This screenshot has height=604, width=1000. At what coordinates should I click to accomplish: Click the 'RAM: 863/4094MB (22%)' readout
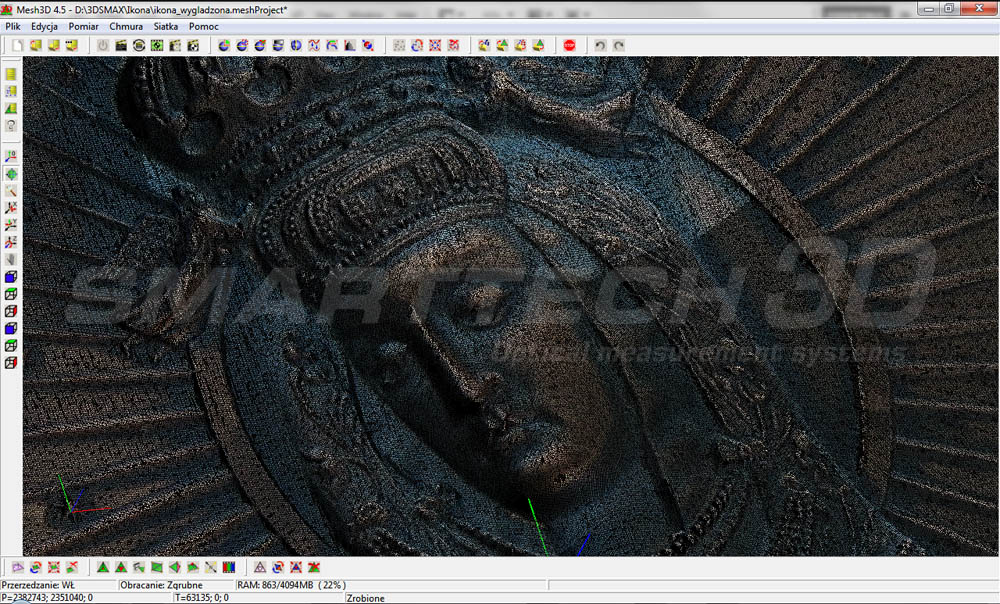click(291, 585)
